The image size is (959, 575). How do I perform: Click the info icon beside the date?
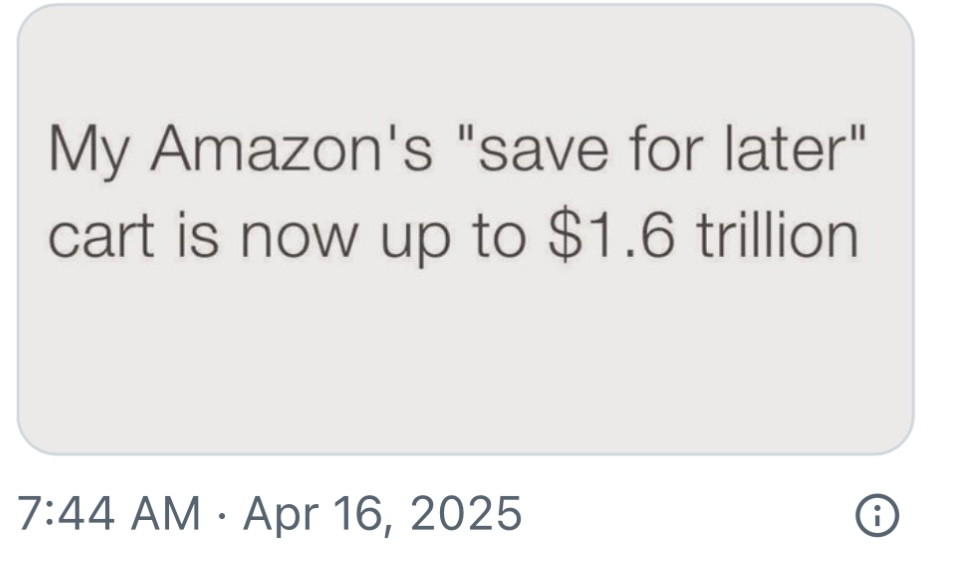[875, 514]
